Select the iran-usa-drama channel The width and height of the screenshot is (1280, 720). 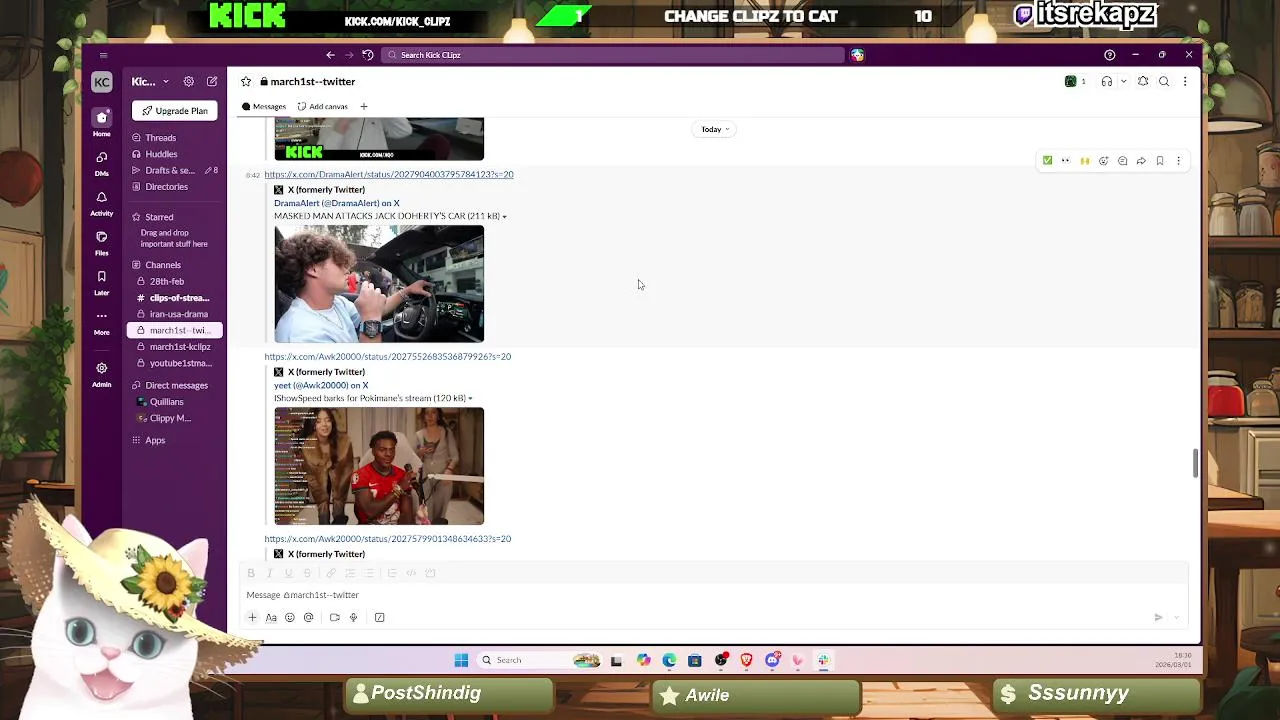point(175,314)
